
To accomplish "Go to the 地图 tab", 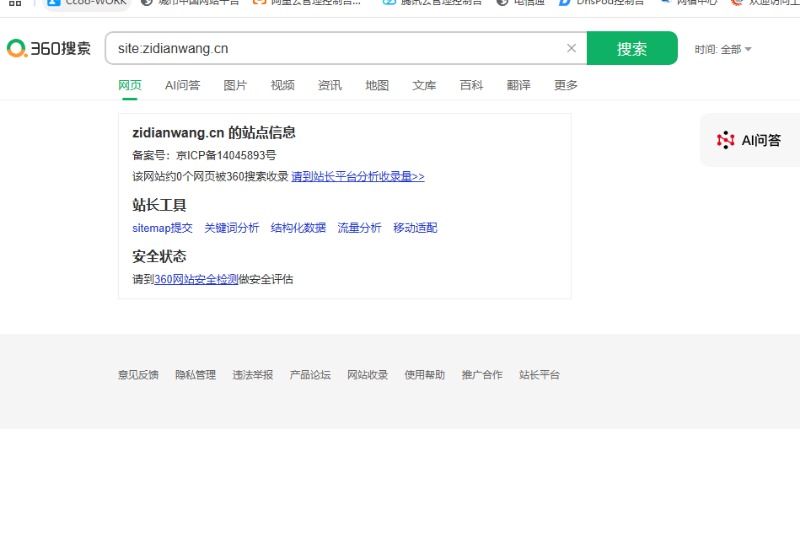I will pos(377,85).
